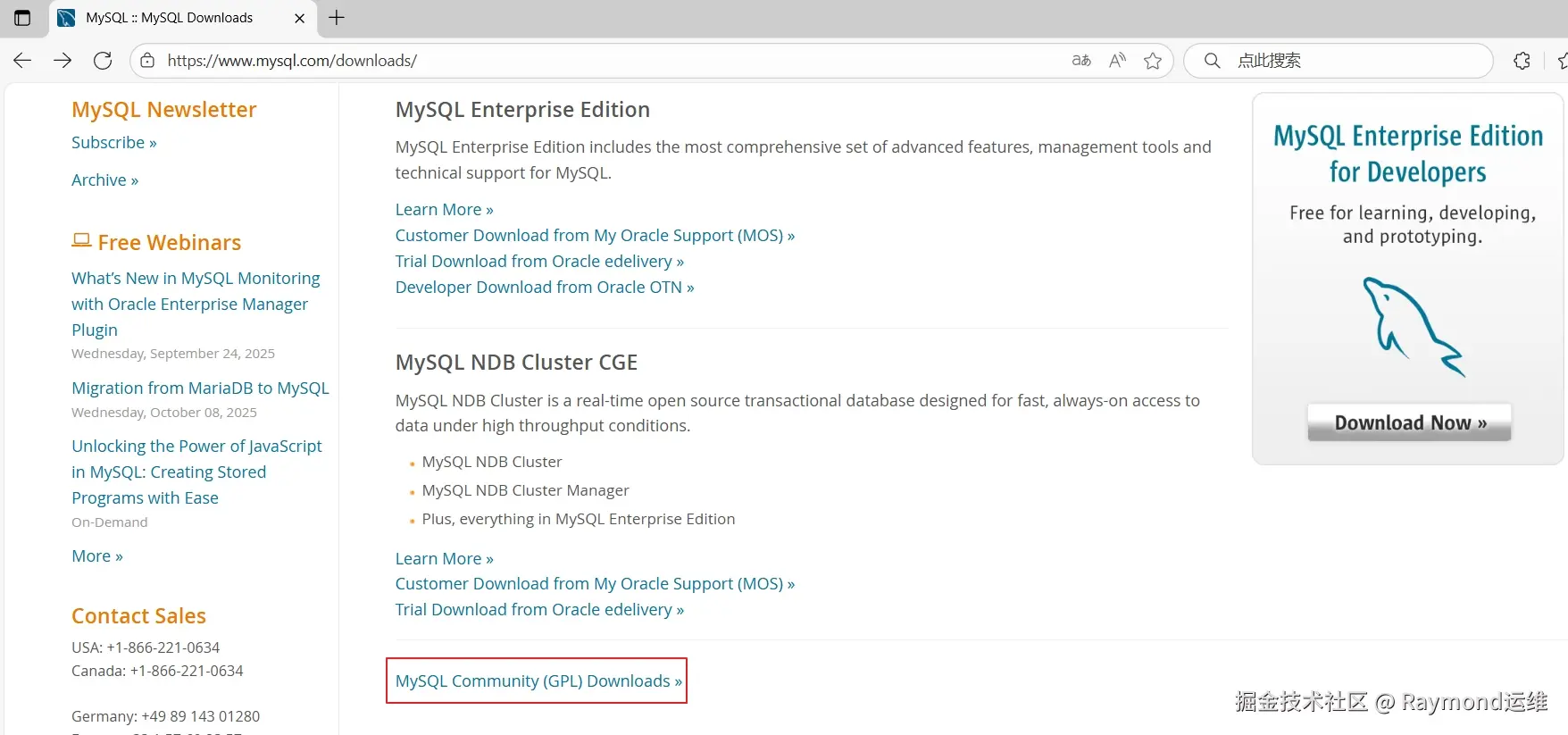Reload the MySQL Downloads page
Viewport: 1568px width, 735px height.
[103, 61]
